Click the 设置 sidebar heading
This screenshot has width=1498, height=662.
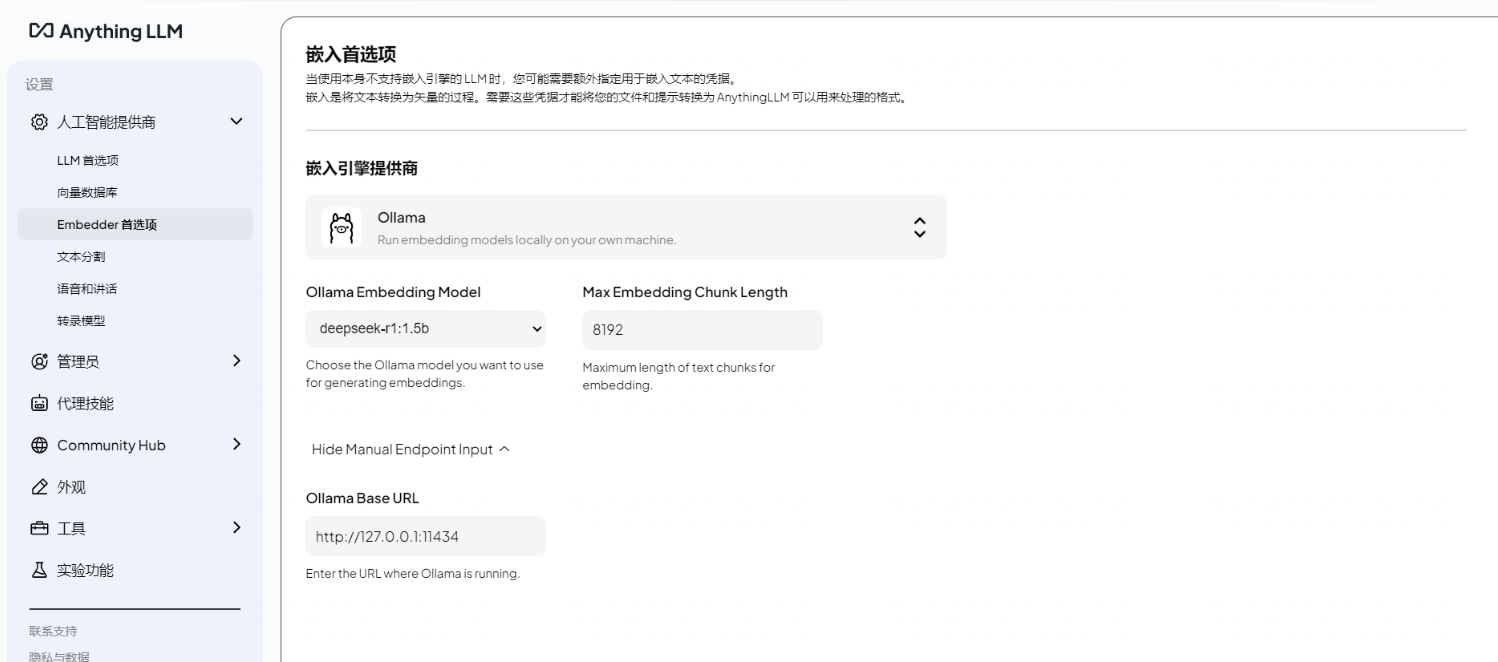click(41, 85)
